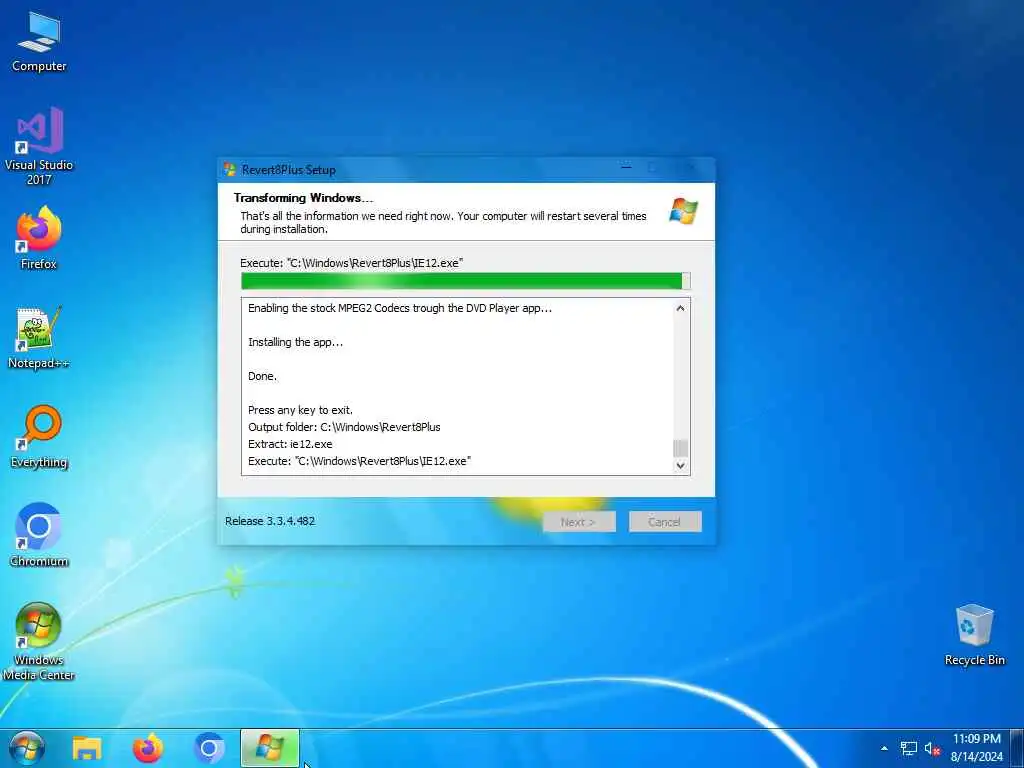Click the 'Press any key to exit.' log line
Image resolution: width=1024 pixels, height=768 pixels.
(x=300, y=410)
